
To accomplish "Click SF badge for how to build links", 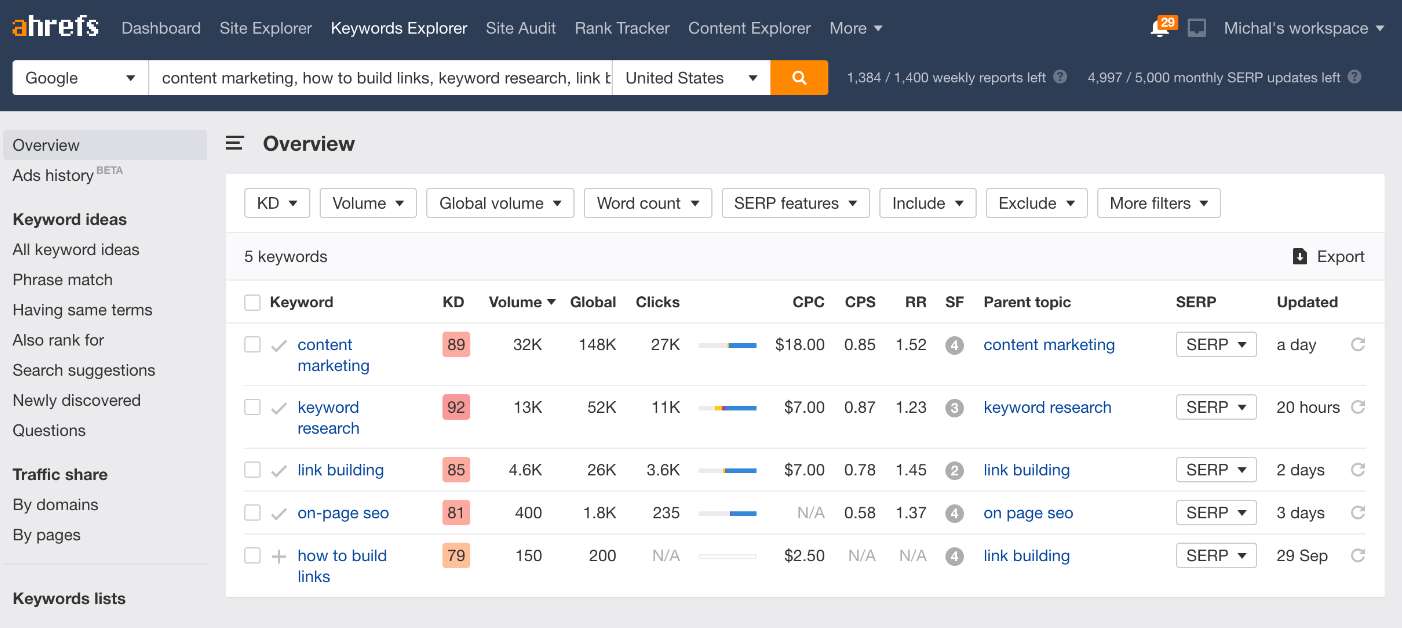I will point(955,557).
